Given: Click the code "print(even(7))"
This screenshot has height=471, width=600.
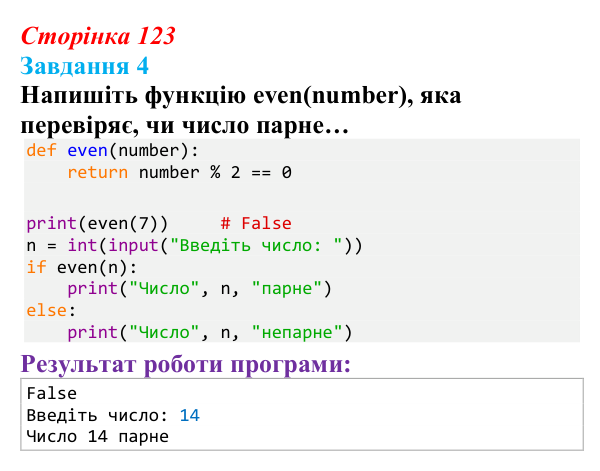Looking at the screenshot, I should pyautogui.click(x=97, y=223).
